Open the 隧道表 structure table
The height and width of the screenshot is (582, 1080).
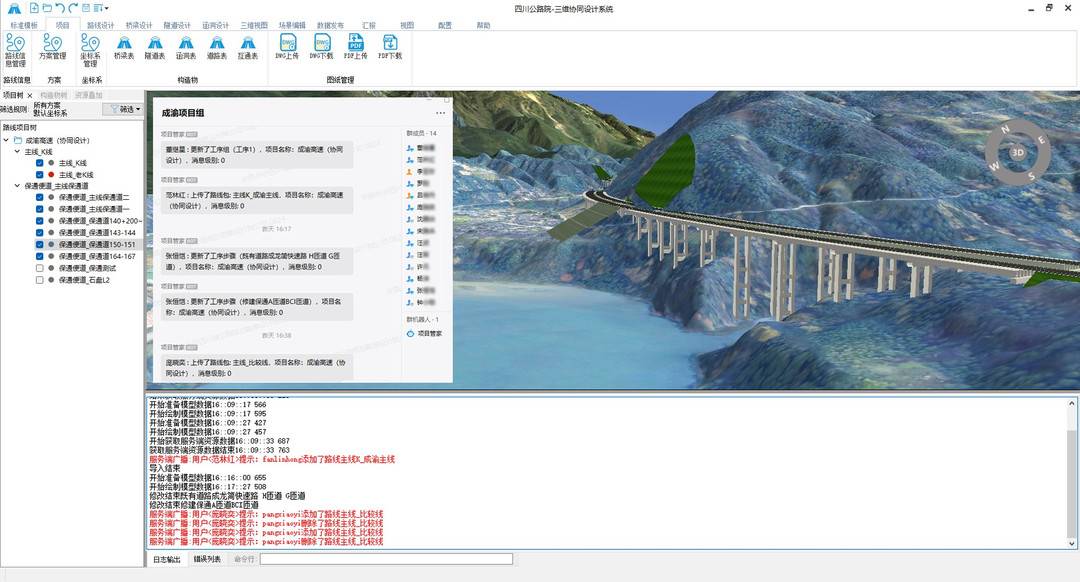155,48
